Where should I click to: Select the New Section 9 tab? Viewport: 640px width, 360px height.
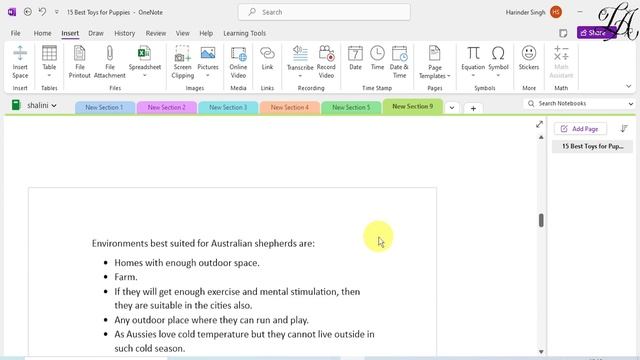(x=413, y=106)
